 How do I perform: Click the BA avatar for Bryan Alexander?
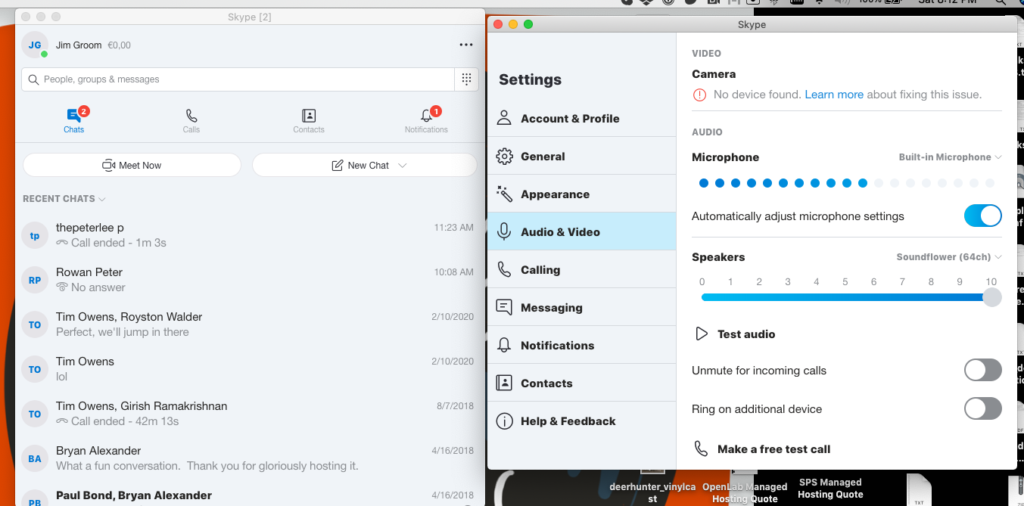click(x=35, y=458)
